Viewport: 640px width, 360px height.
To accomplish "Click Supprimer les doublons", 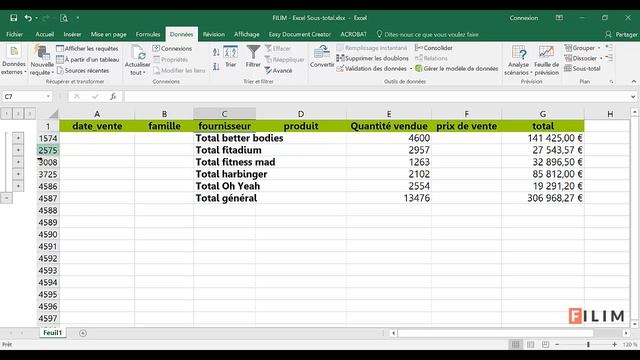I will click(x=372, y=58).
